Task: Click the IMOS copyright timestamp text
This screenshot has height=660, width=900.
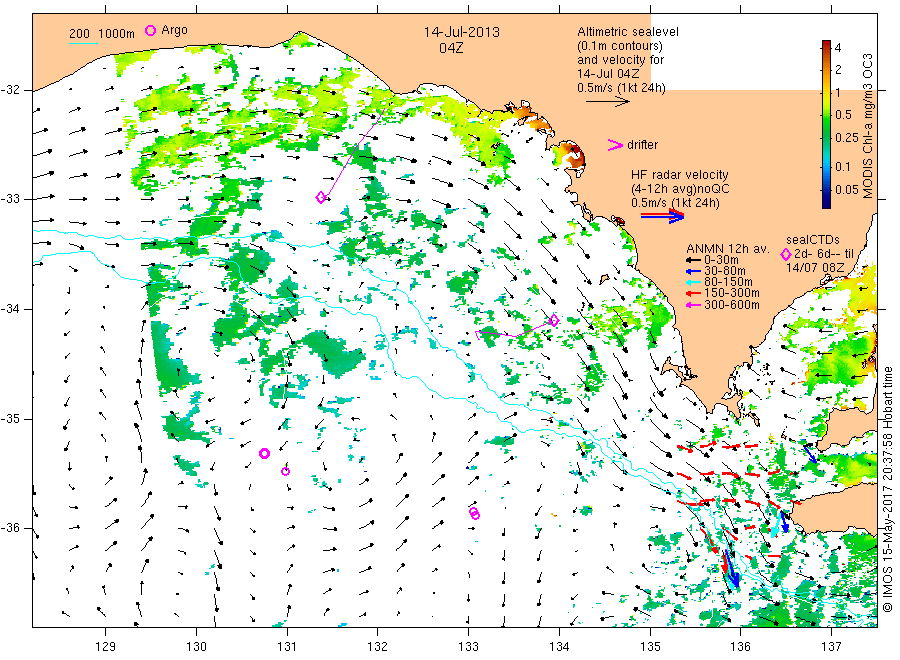Action: pos(888,489)
